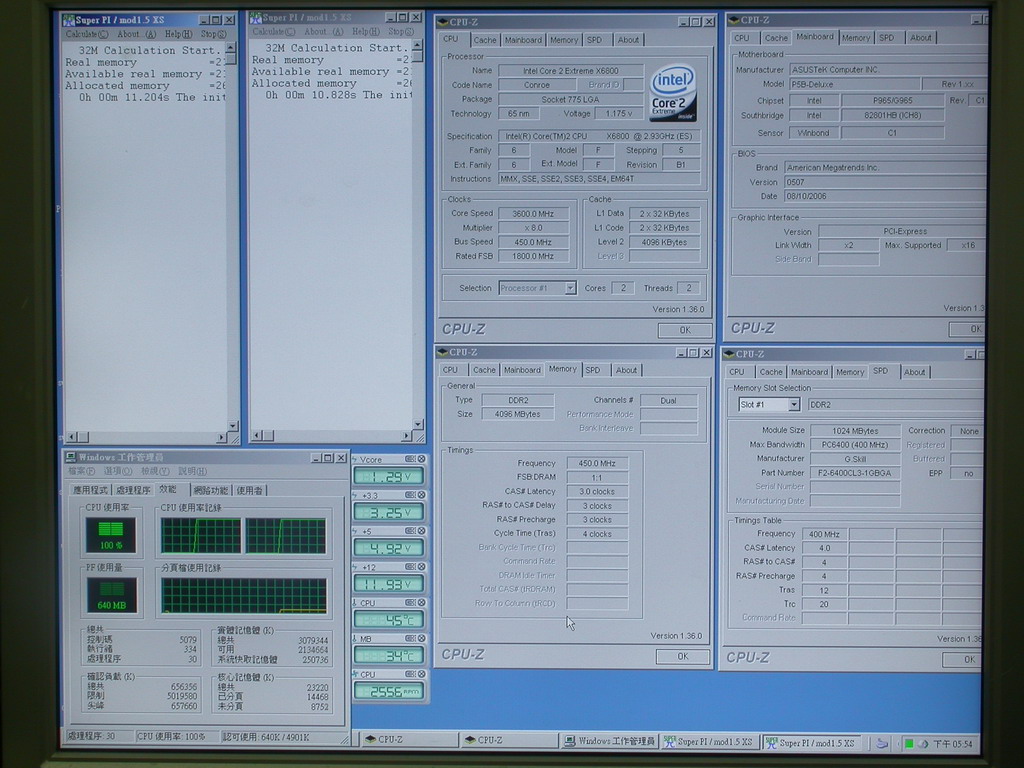Click the 640 MB PF usage meter
1024x768 pixels.
[112, 595]
